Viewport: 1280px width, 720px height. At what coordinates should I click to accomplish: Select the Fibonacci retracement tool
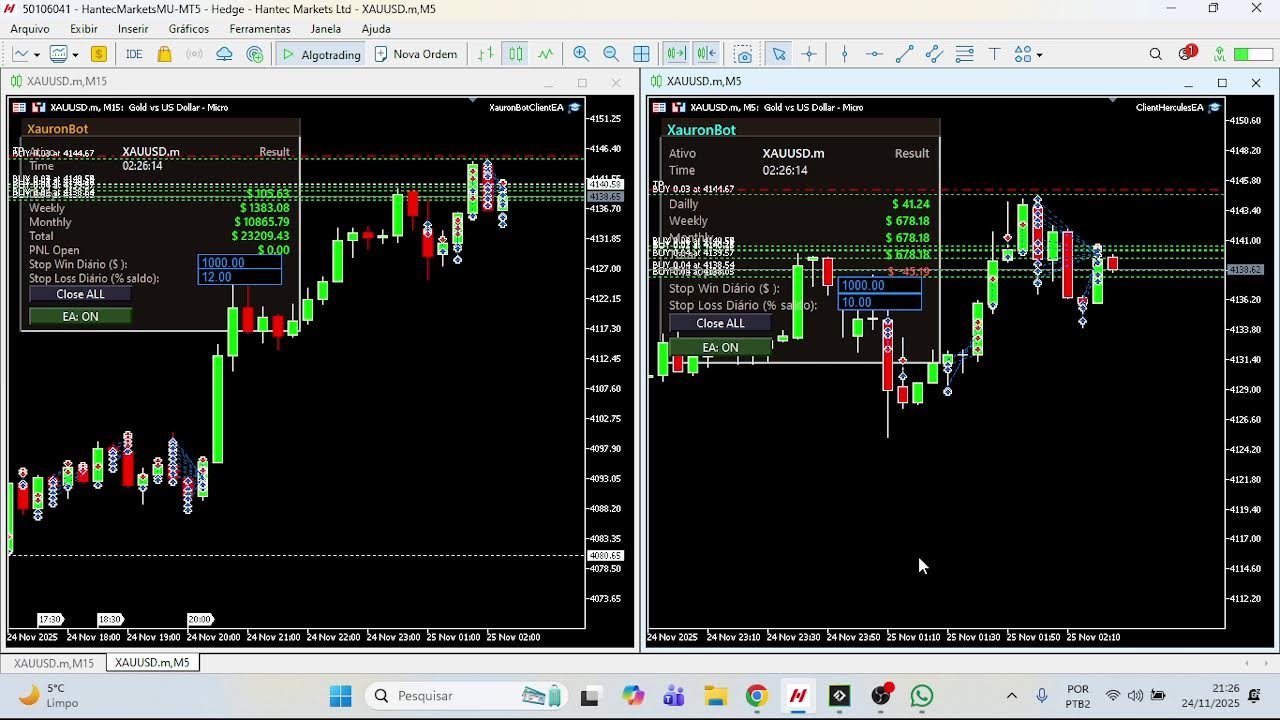tap(965, 54)
